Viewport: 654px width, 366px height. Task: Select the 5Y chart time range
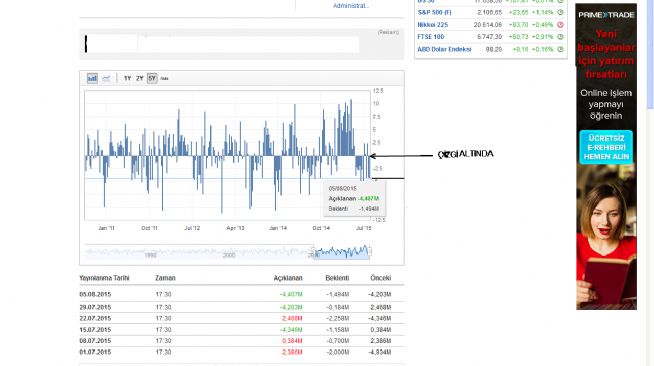coord(152,78)
